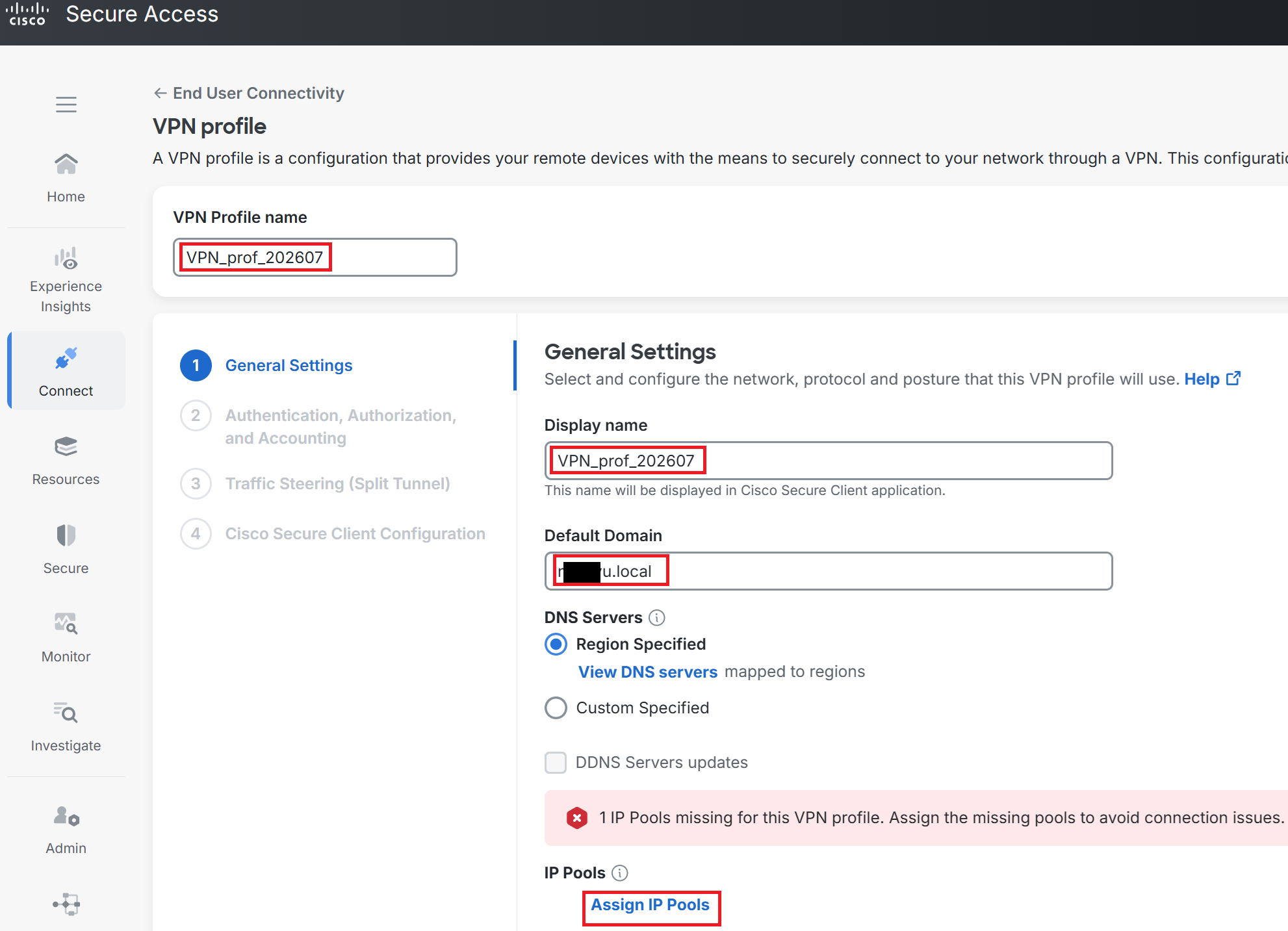1288x931 pixels.
Task: Select the Connect sidebar icon
Action: [x=66, y=358]
